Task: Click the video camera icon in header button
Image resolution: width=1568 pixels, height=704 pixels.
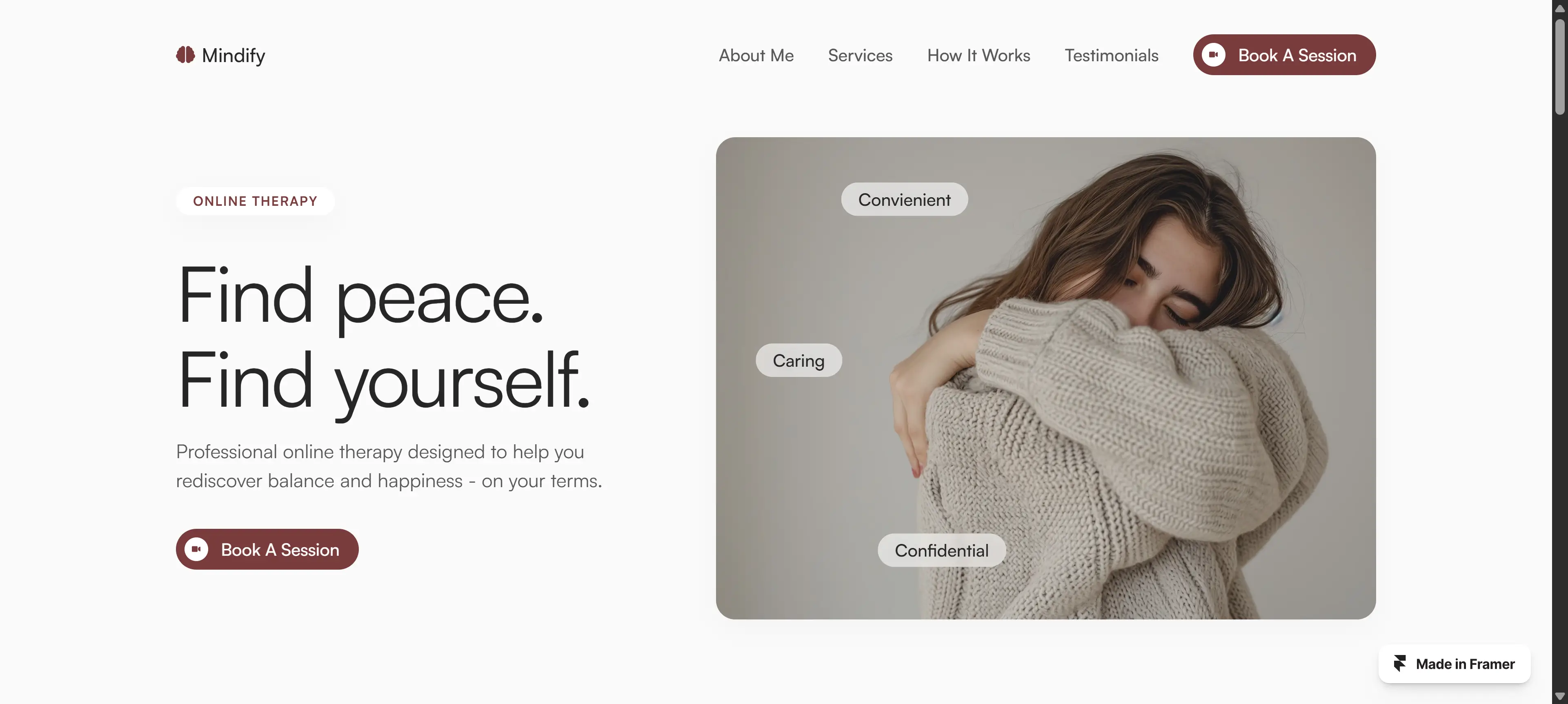Action: [x=1213, y=55]
